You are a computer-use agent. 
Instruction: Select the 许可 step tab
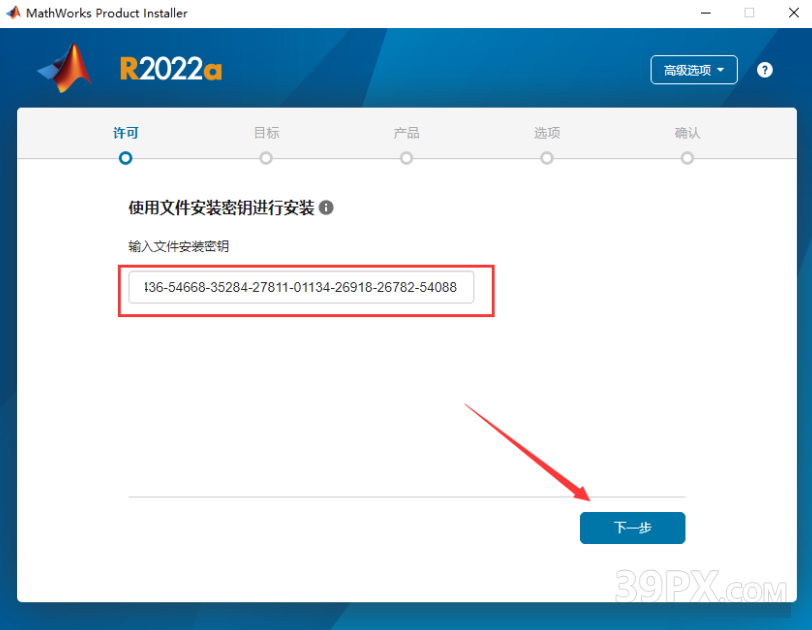click(125, 133)
